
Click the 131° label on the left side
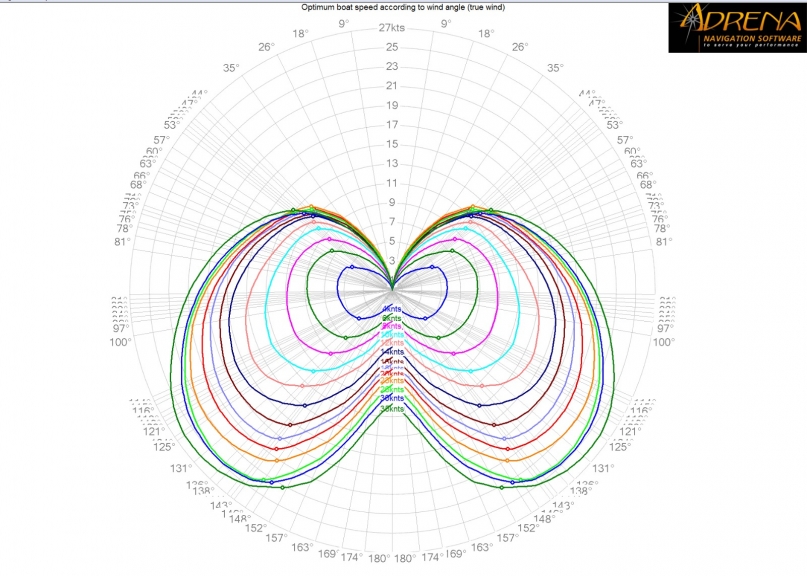(181, 468)
